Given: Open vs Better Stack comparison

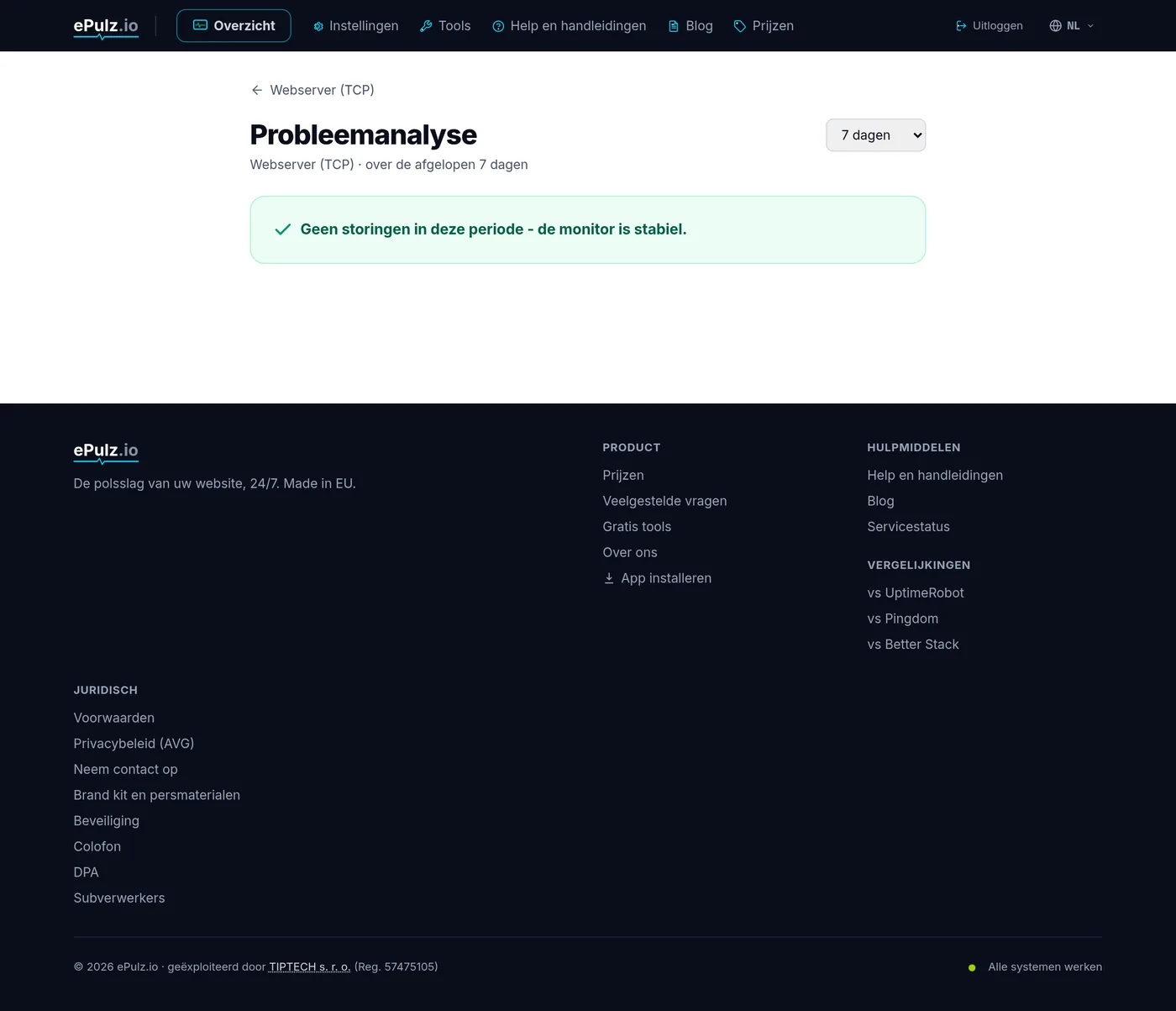Looking at the screenshot, I should [913, 645].
